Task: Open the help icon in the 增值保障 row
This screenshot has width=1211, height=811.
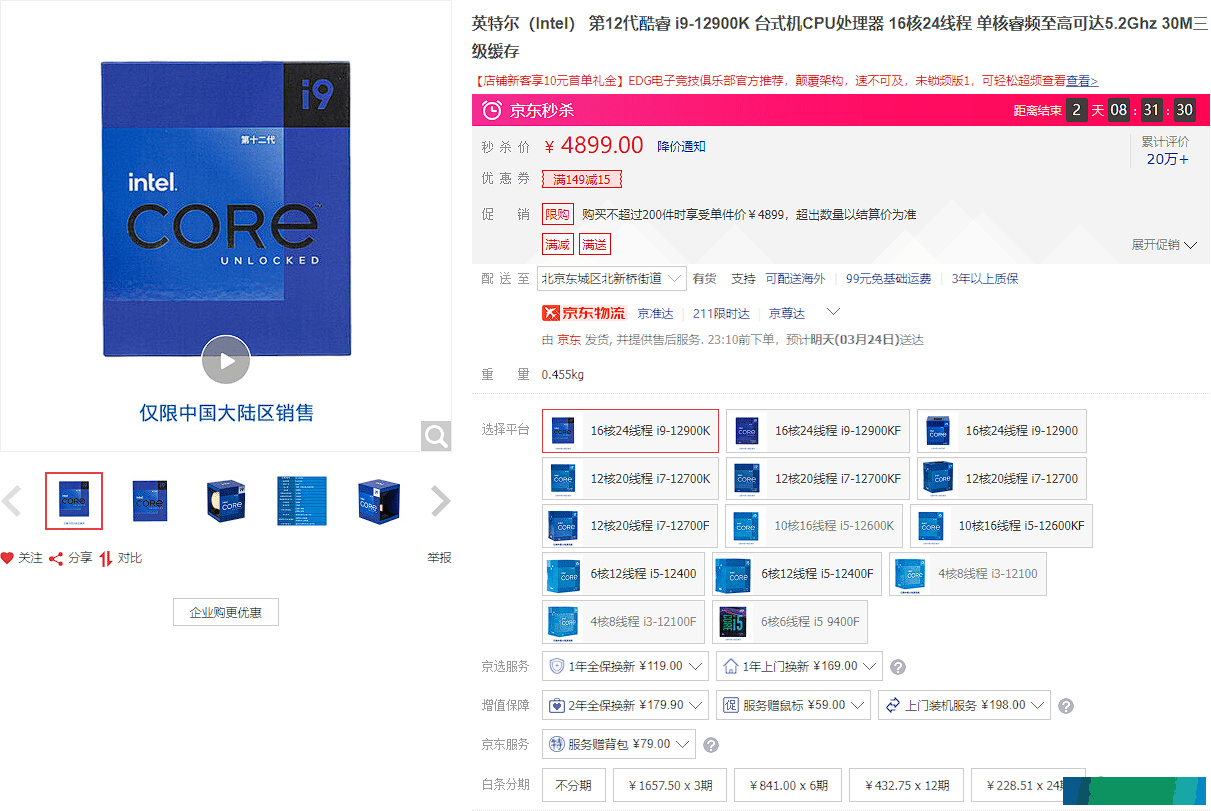Action: (1066, 706)
